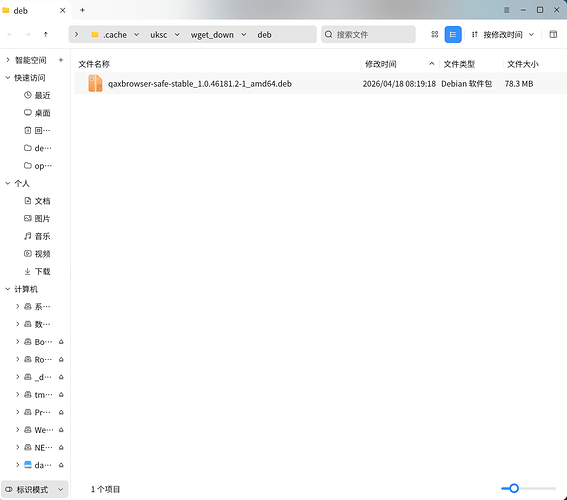Sort by 修改时间 column header
Screen dimensions: 567x500
380,64
